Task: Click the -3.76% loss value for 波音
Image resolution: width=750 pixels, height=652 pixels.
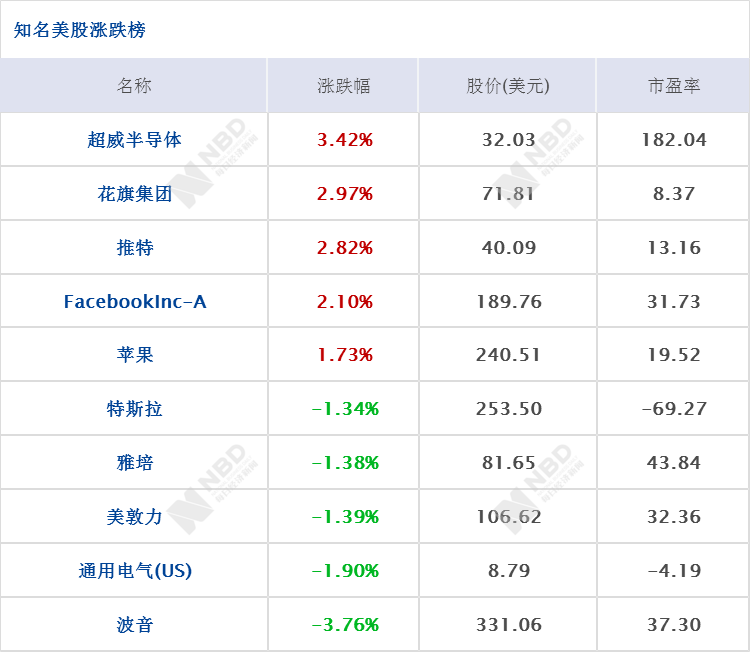Action: coord(345,625)
